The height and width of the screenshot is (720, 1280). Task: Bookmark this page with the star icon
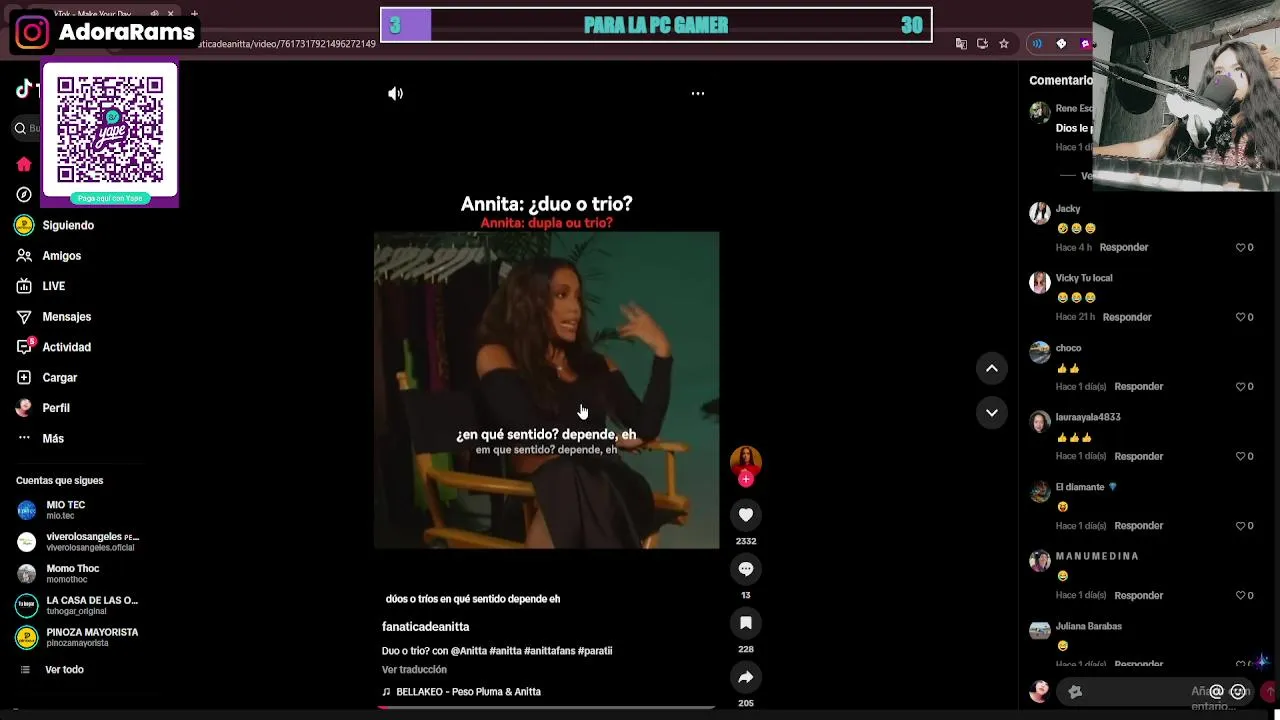click(1004, 44)
